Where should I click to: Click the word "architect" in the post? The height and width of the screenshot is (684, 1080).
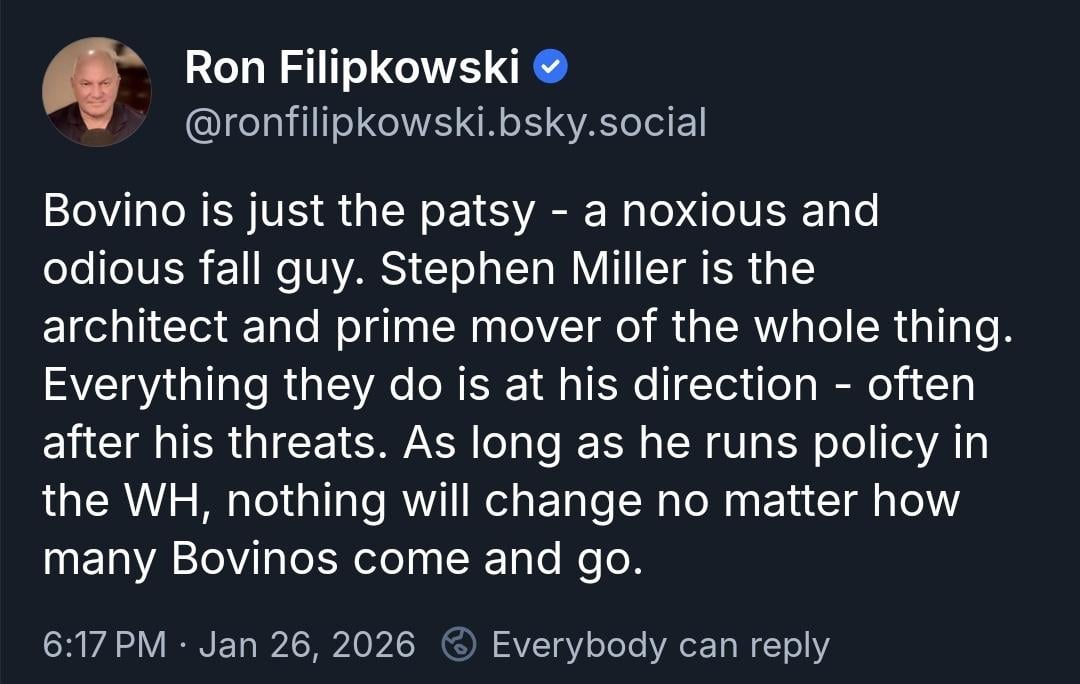pyautogui.click(x=145, y=328)
